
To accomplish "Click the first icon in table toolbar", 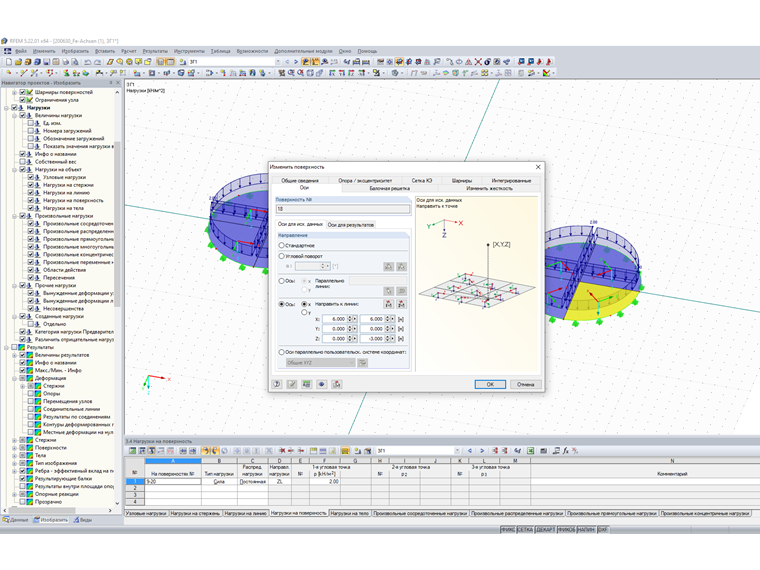I will (x=132, y=451).
